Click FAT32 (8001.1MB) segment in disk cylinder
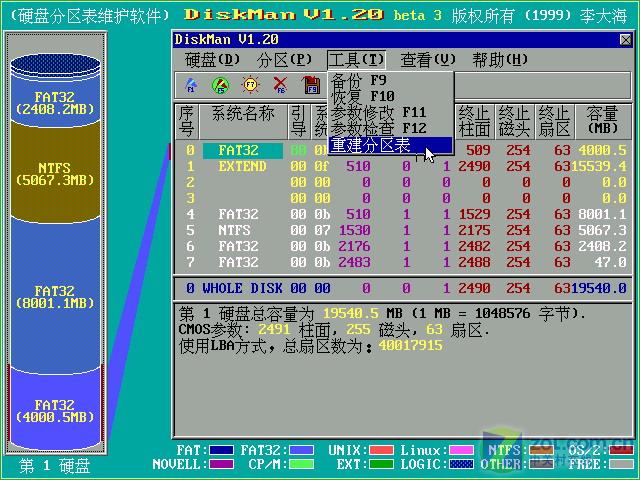Viewport: 640px width, 480px height. click(x=55, y=296)
